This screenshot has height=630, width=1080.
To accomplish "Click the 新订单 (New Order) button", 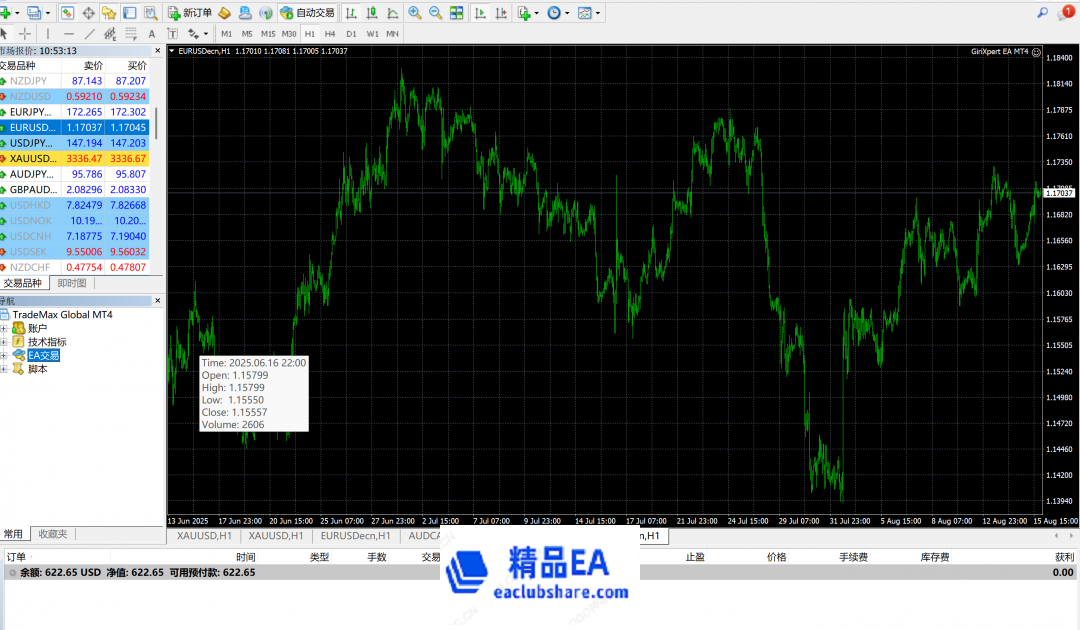I will 190,13.
